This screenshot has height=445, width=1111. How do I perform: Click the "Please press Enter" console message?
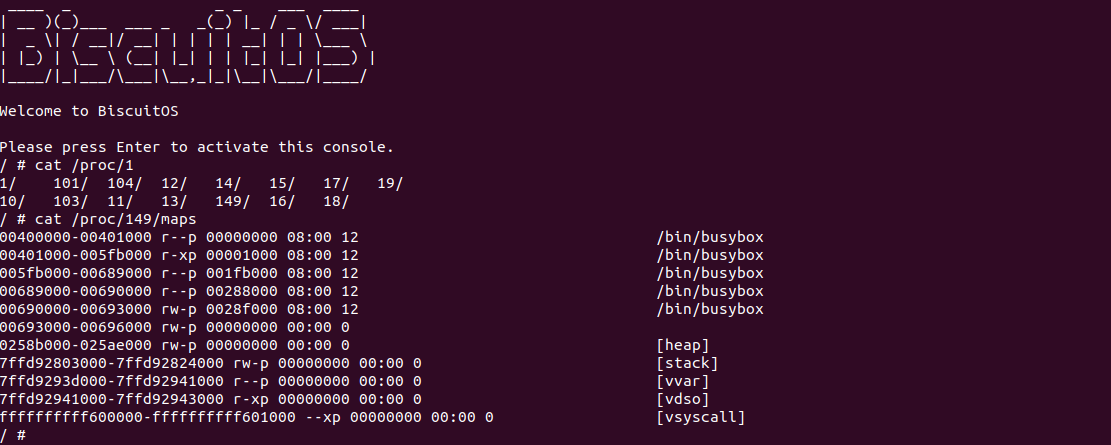coord(197,147)
